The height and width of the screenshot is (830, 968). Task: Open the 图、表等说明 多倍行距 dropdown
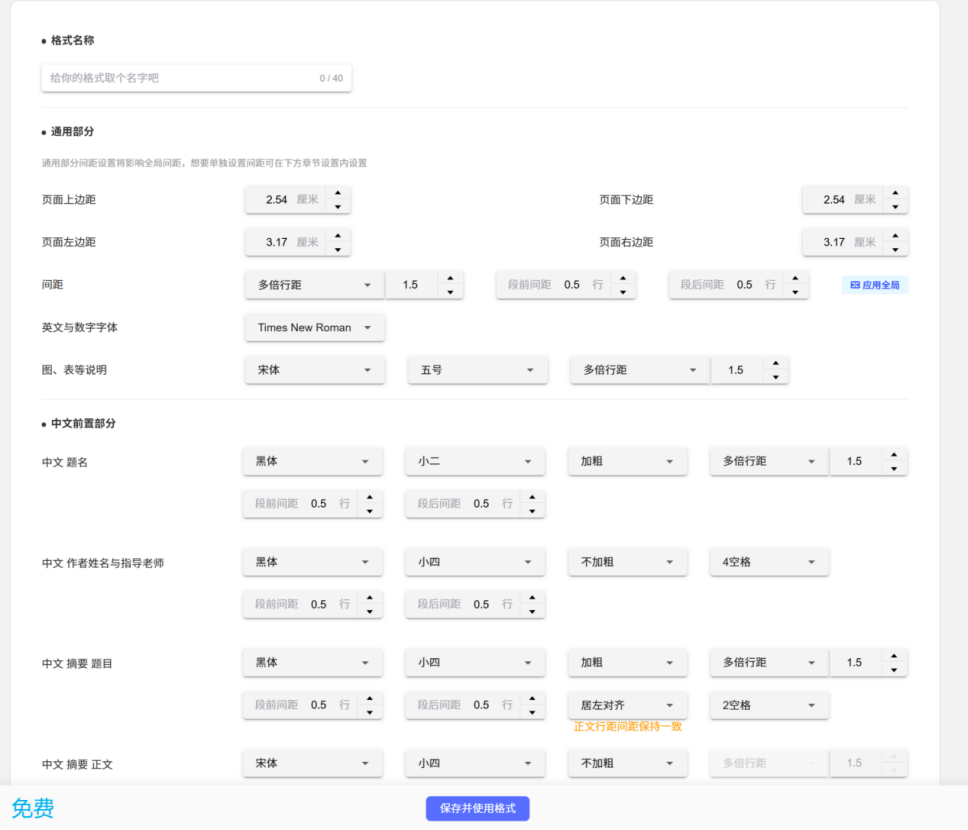[x=640, y=370]
